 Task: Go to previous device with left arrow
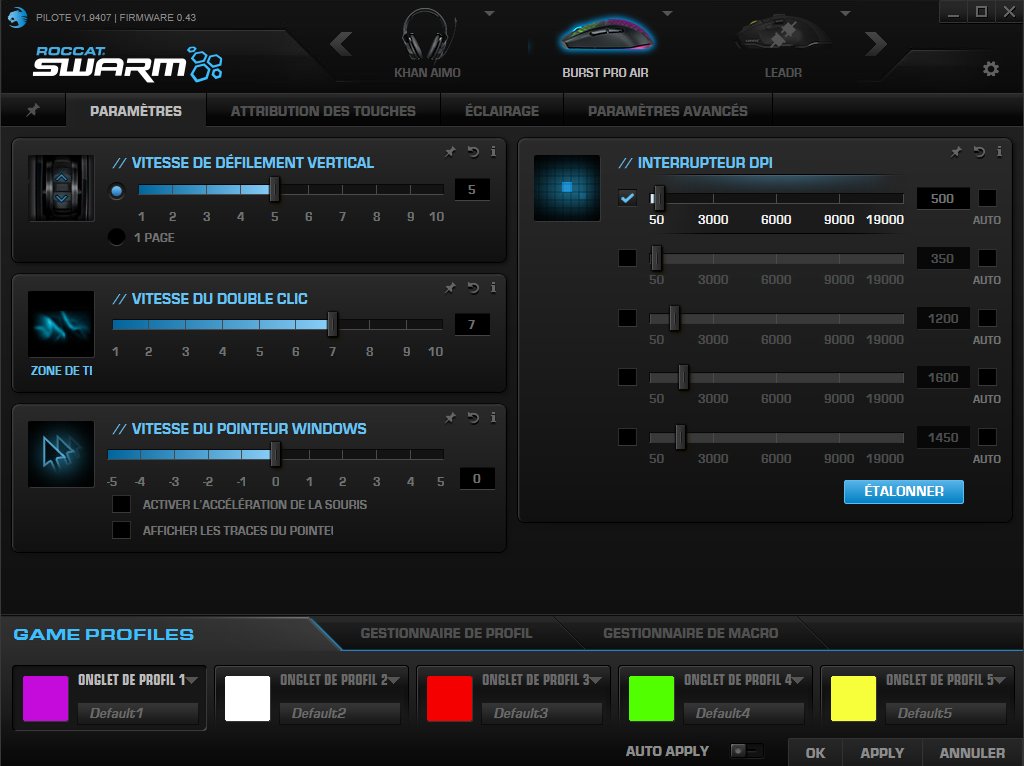[x=342, y=44]
